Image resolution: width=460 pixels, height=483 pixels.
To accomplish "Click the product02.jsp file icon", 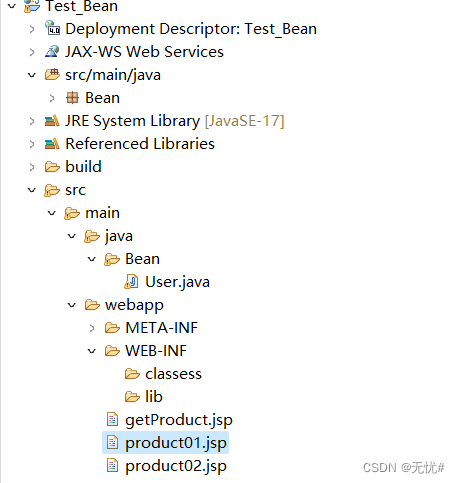I will point(112,465).
